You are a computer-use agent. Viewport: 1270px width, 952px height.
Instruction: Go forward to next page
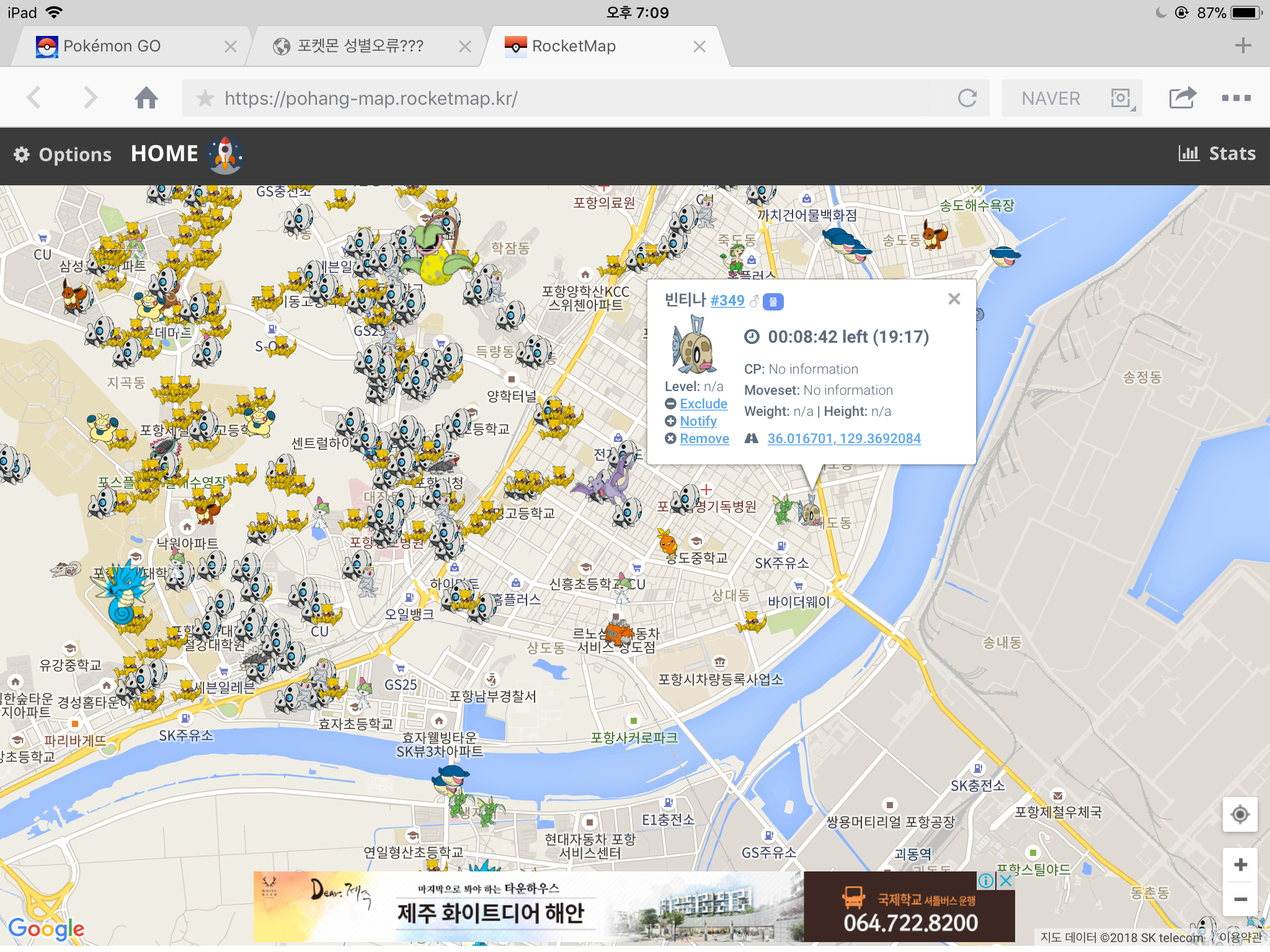(91, 98)
